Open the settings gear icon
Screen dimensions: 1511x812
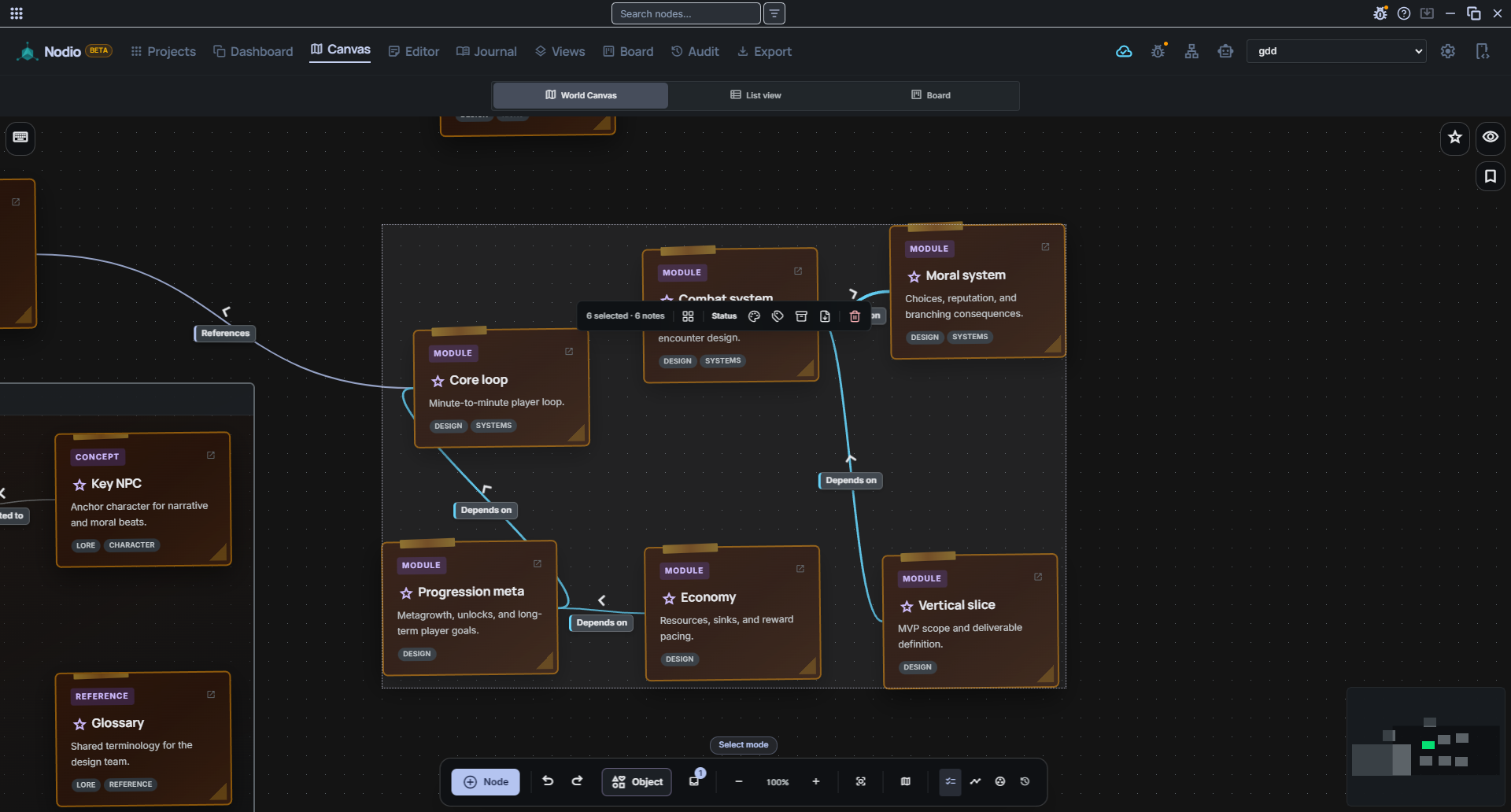[x=1448, y=51]
